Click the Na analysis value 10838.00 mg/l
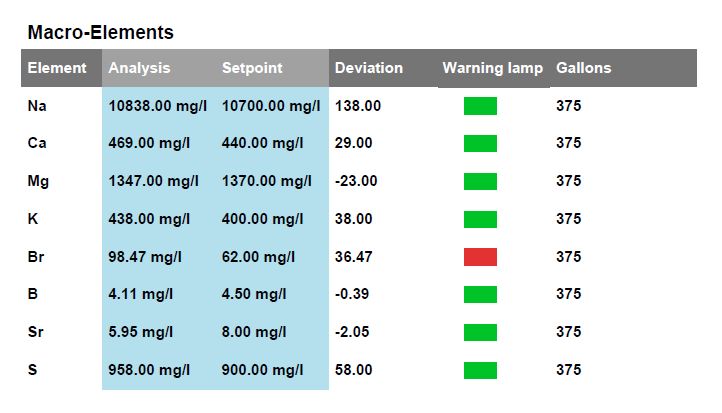 point(157,106)
